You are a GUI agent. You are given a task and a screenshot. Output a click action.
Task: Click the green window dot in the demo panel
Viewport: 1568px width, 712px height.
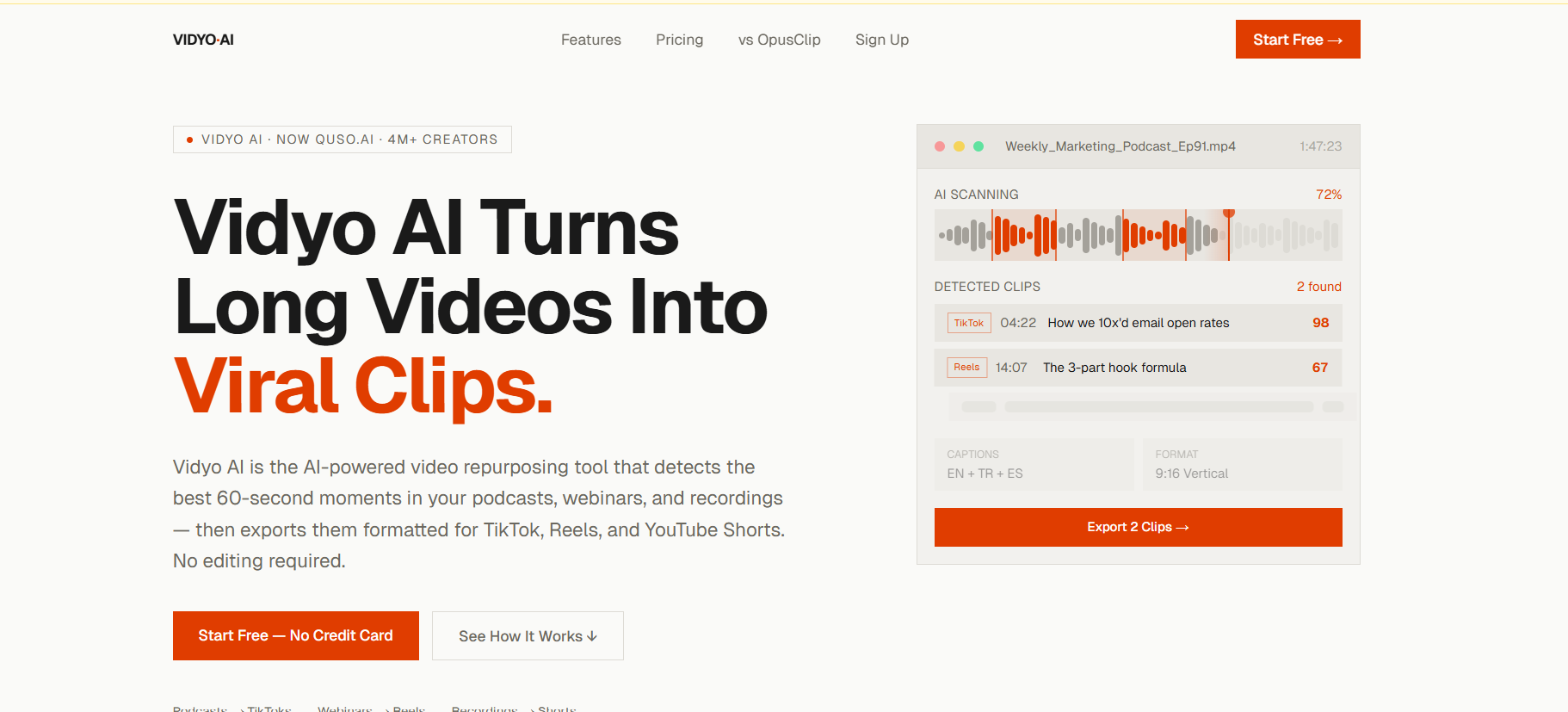978,146
